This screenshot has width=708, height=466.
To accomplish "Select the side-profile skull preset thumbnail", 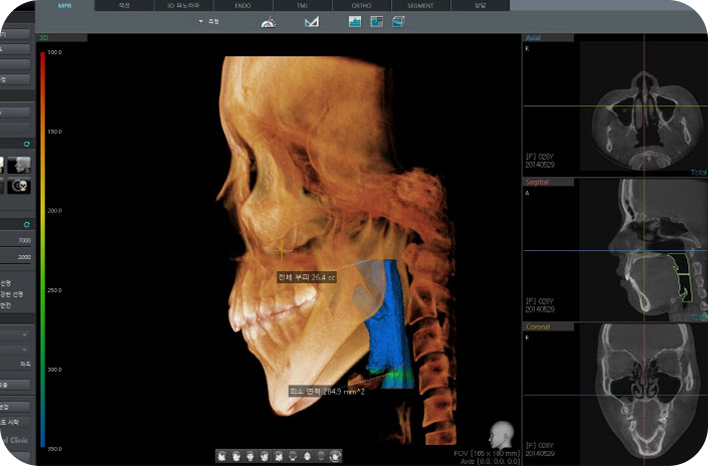I will 19,165.
